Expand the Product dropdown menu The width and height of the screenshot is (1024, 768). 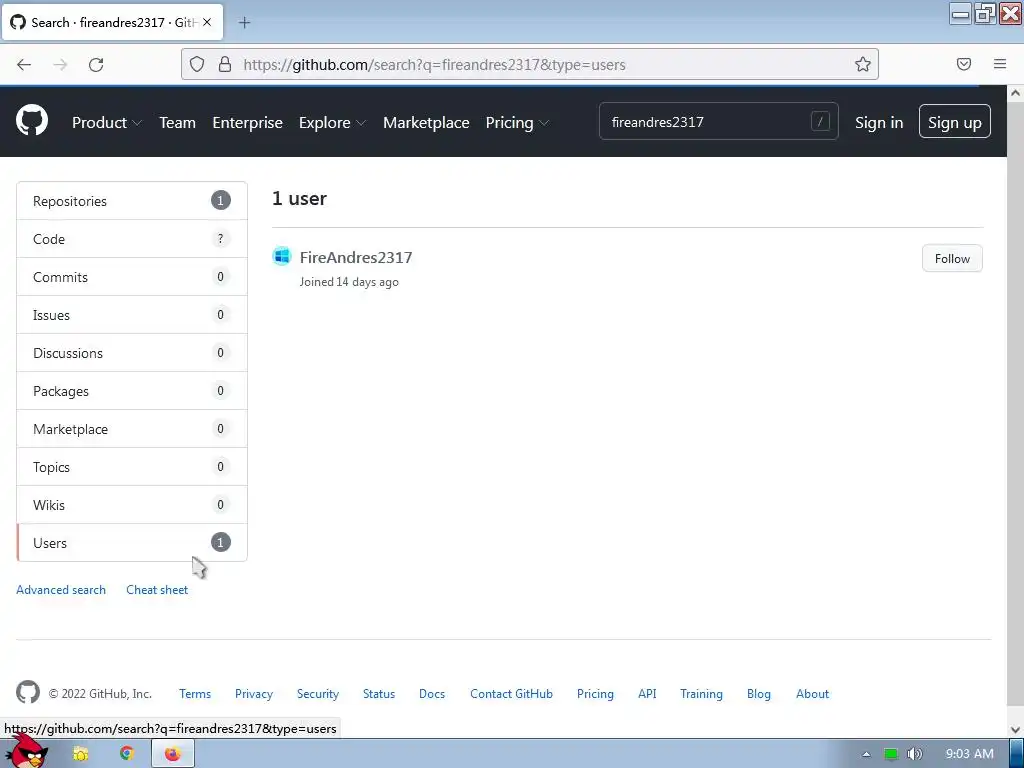[x=106, y=123]
